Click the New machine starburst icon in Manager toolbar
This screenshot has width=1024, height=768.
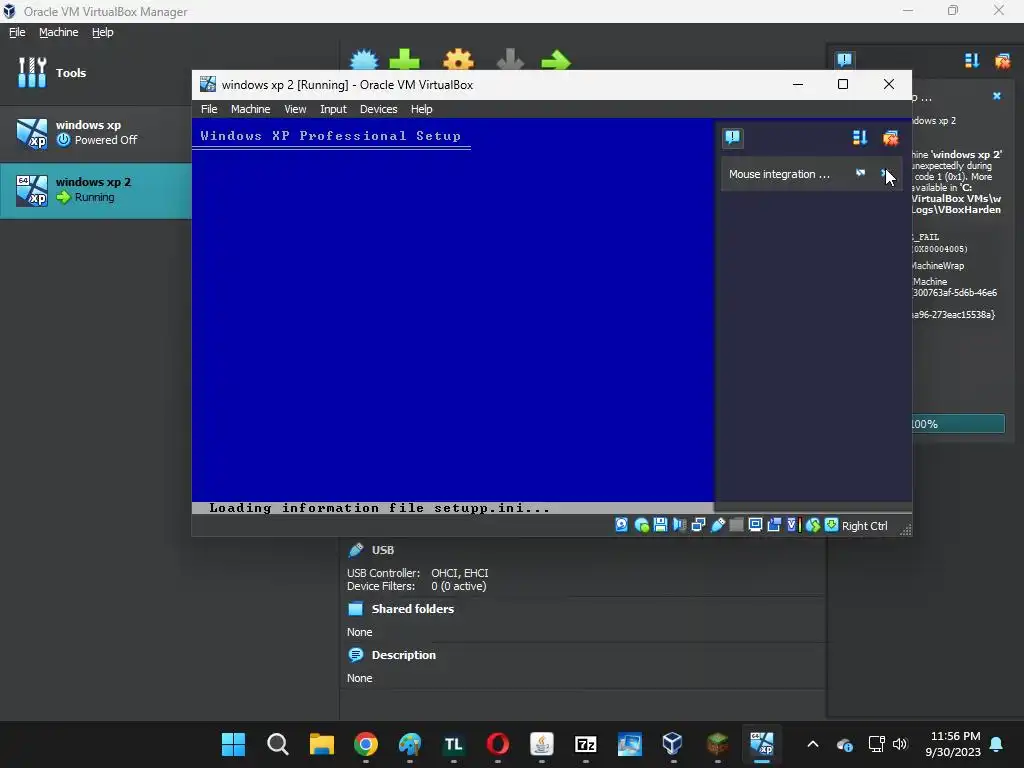(x=364, y=60)
